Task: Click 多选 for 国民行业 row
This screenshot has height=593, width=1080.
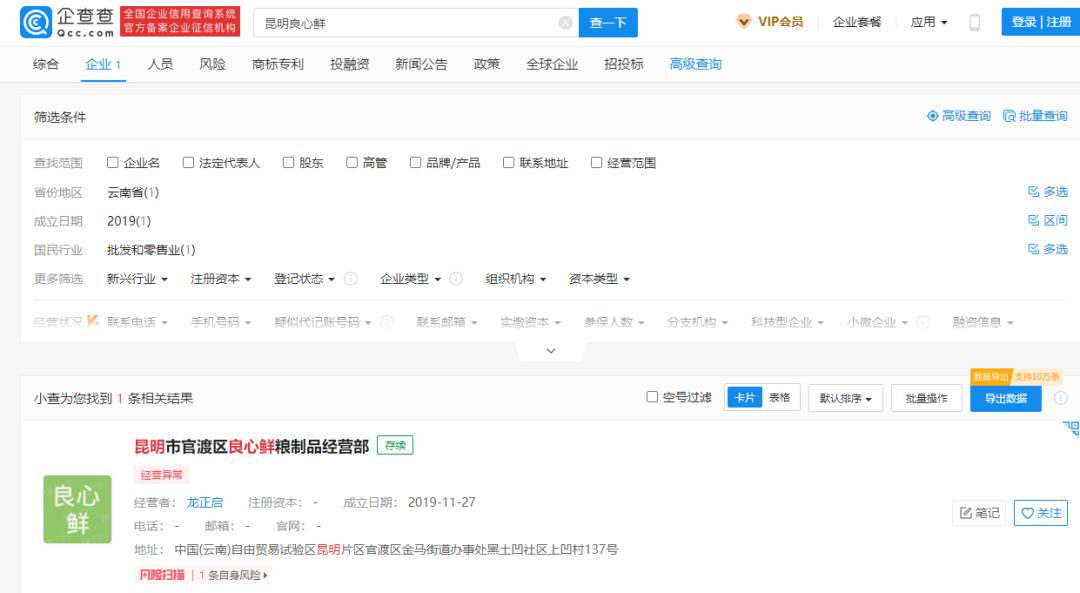Action: pyautogui.click(x=1048, y=249)
